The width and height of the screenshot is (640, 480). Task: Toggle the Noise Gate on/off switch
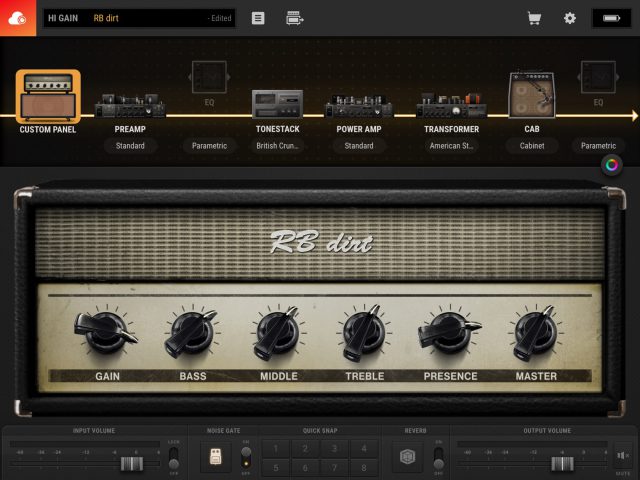[246, 457]
